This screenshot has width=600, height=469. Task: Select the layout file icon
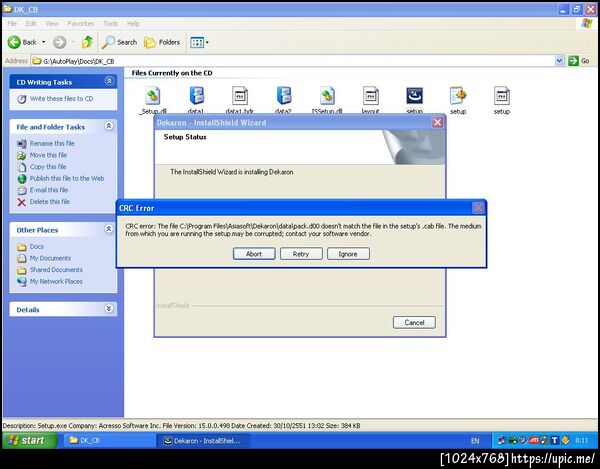point(371,96)
